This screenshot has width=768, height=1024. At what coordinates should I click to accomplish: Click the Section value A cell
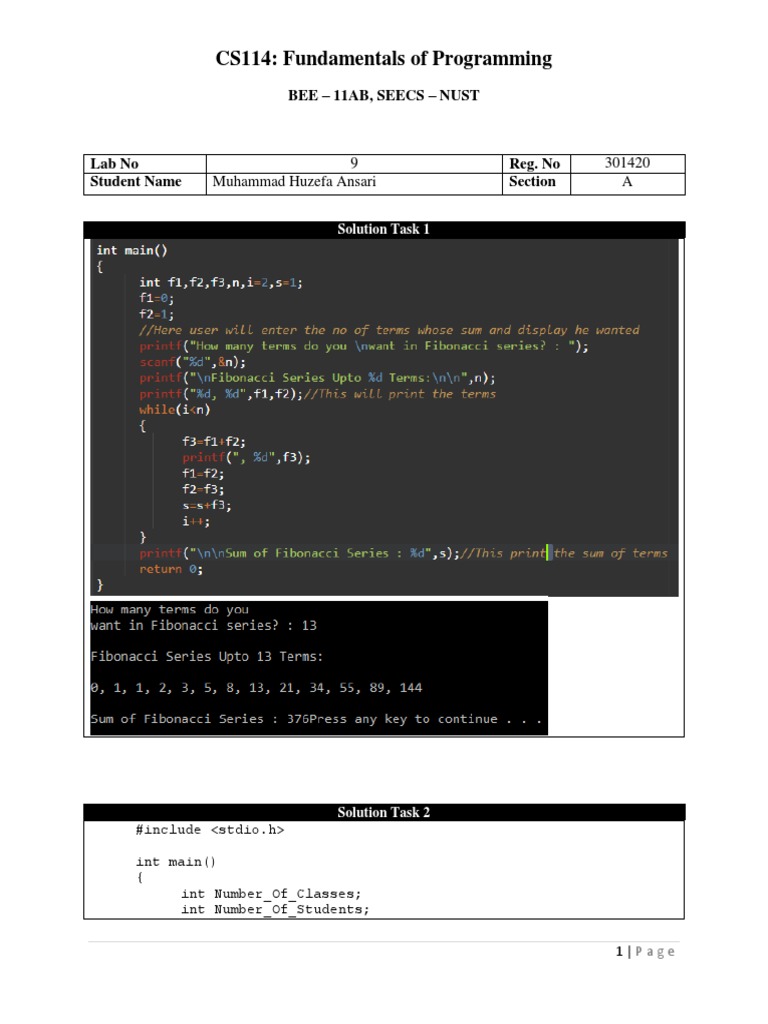tap(628, 182)
